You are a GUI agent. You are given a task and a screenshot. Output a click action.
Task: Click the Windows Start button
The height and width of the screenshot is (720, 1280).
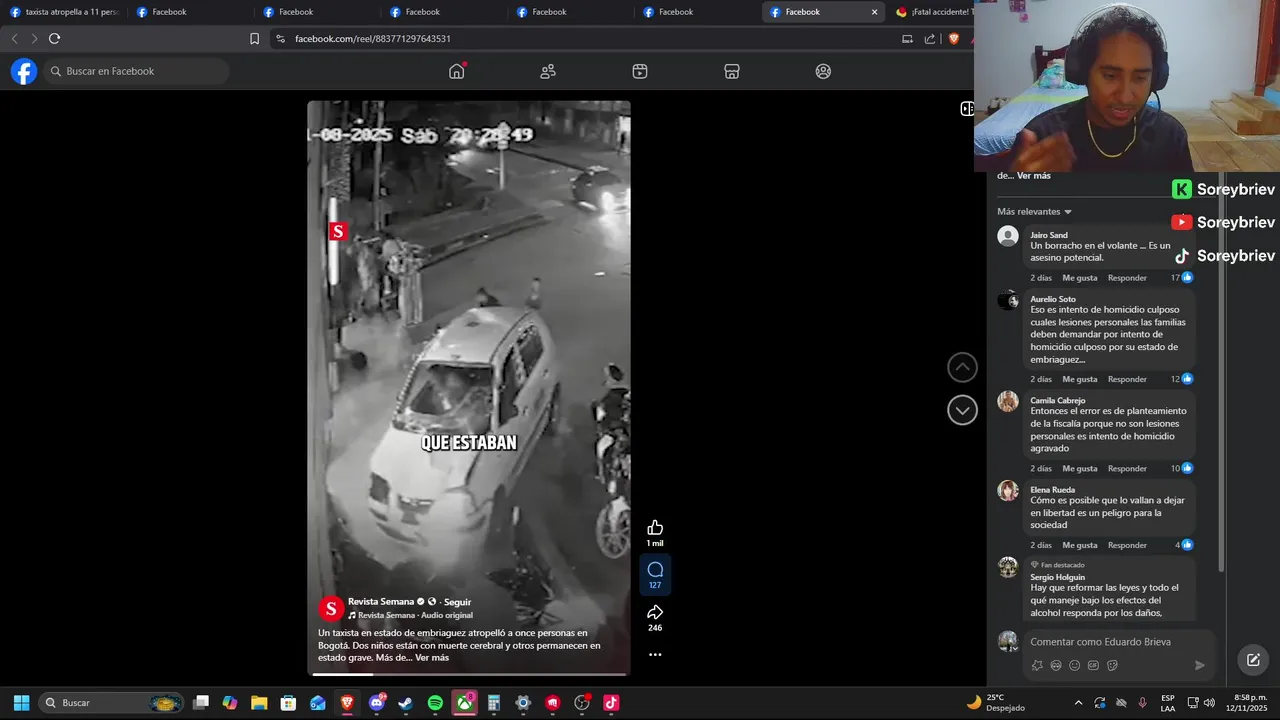click(21, 703)
